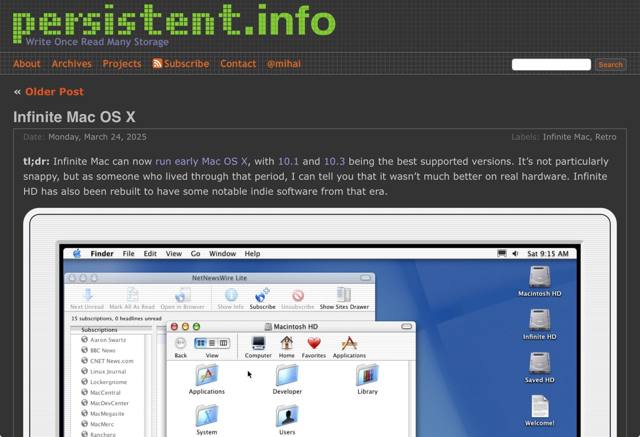Viewport: 640px width, 437px height.
Task: Click the Finder Back button
Action: 181,343
